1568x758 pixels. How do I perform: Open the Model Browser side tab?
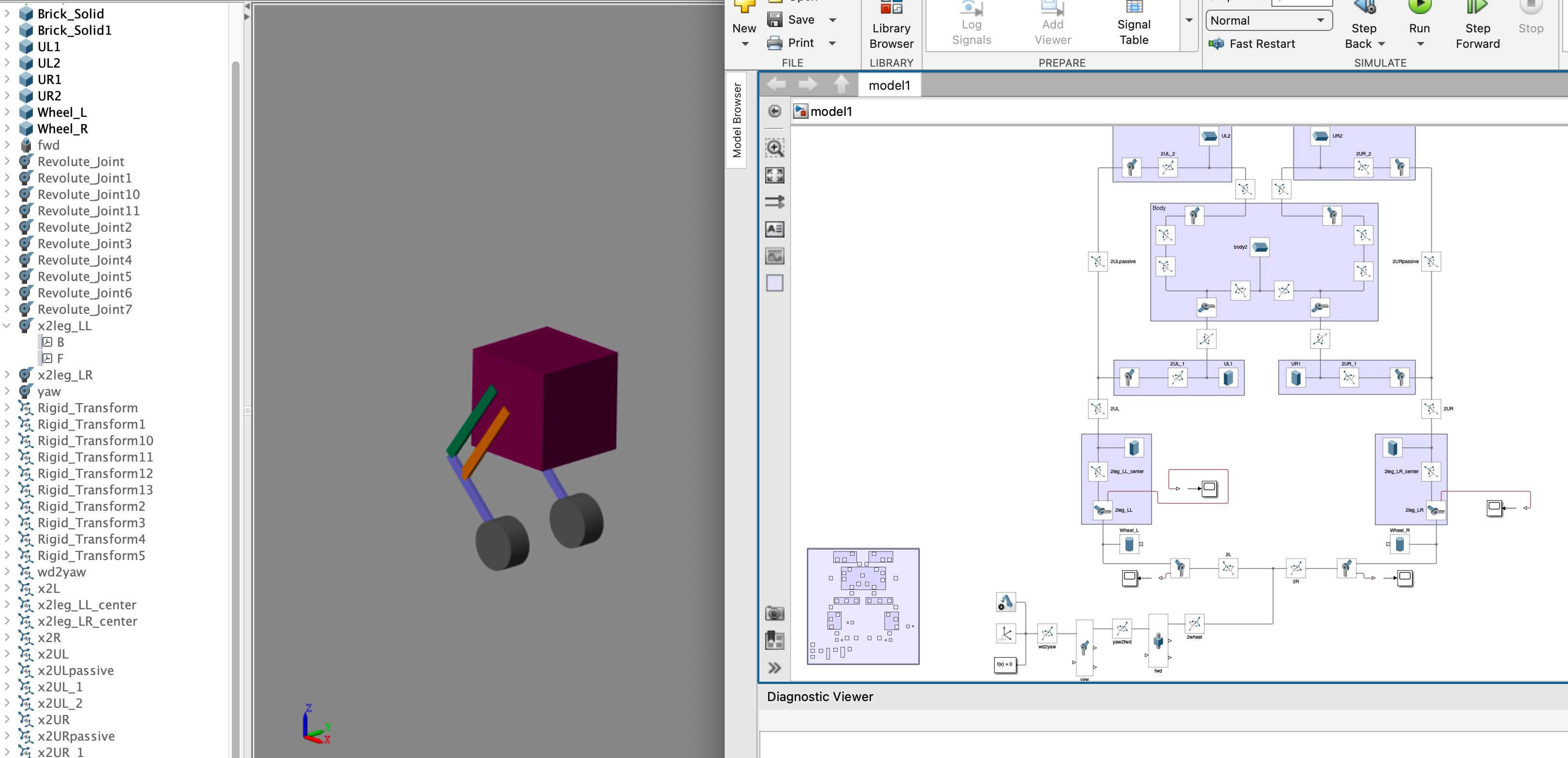coord(737,120)
